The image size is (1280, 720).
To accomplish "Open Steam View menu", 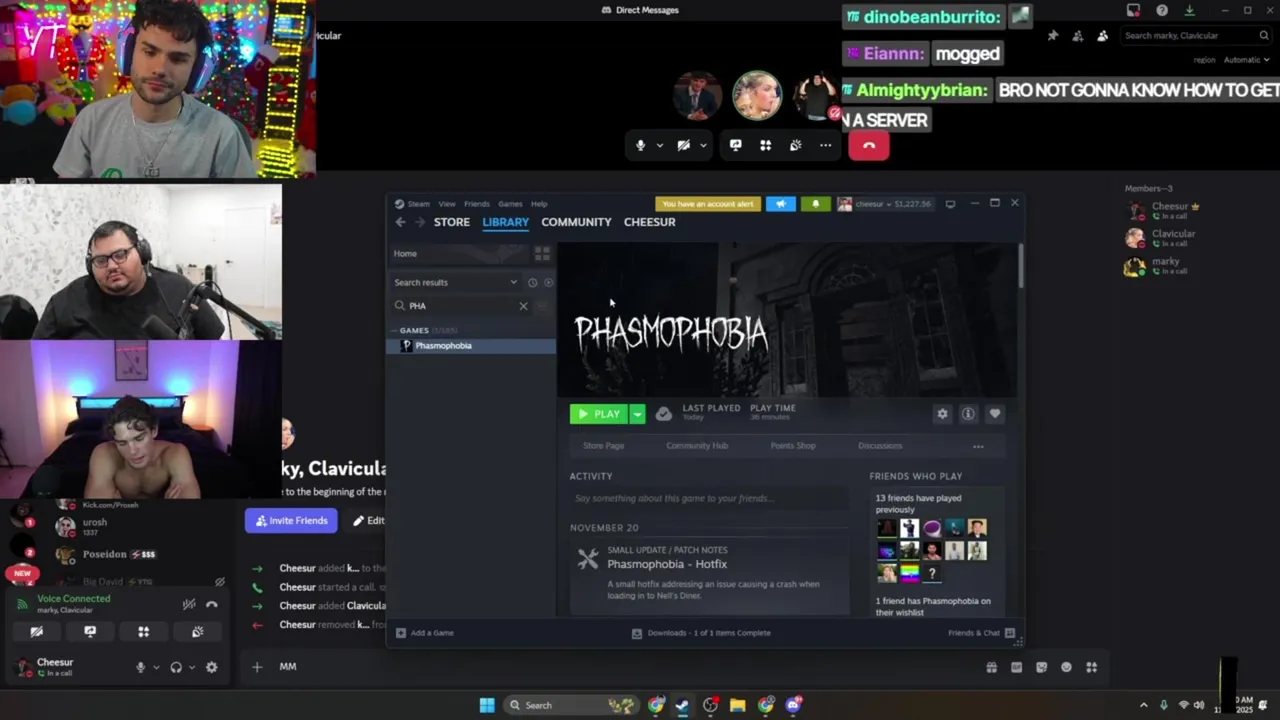I will [x=447, y=204].
